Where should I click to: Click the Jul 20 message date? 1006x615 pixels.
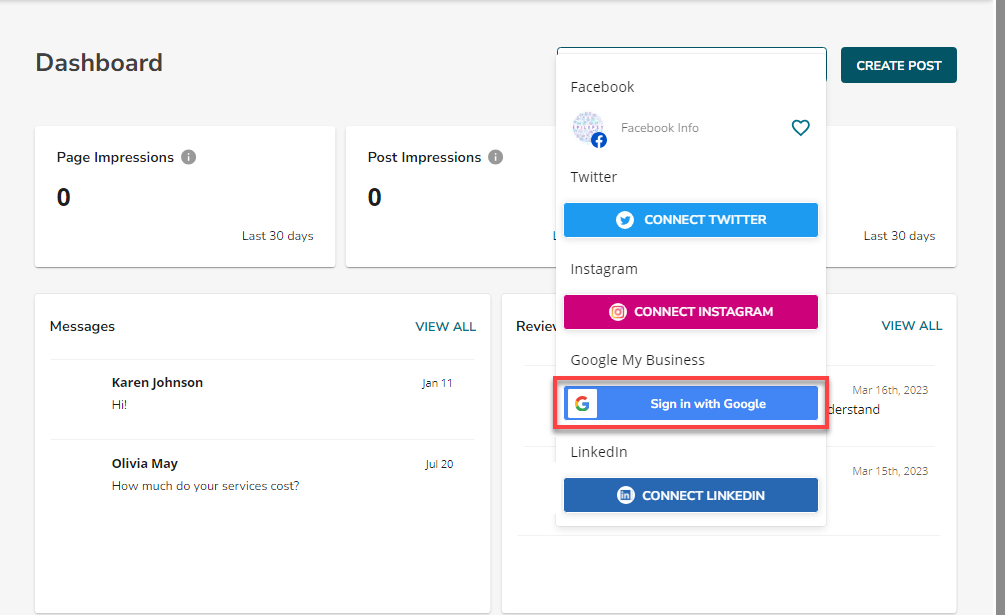coord(439,464)
